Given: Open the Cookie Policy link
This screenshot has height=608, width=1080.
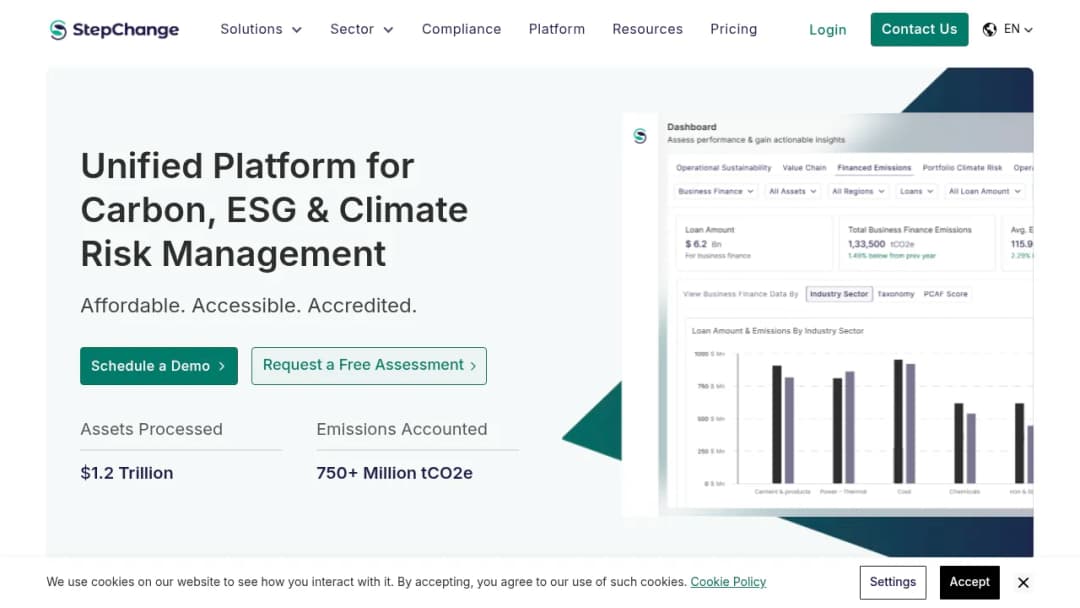Looking at the screenshot, I should (728, 582).
